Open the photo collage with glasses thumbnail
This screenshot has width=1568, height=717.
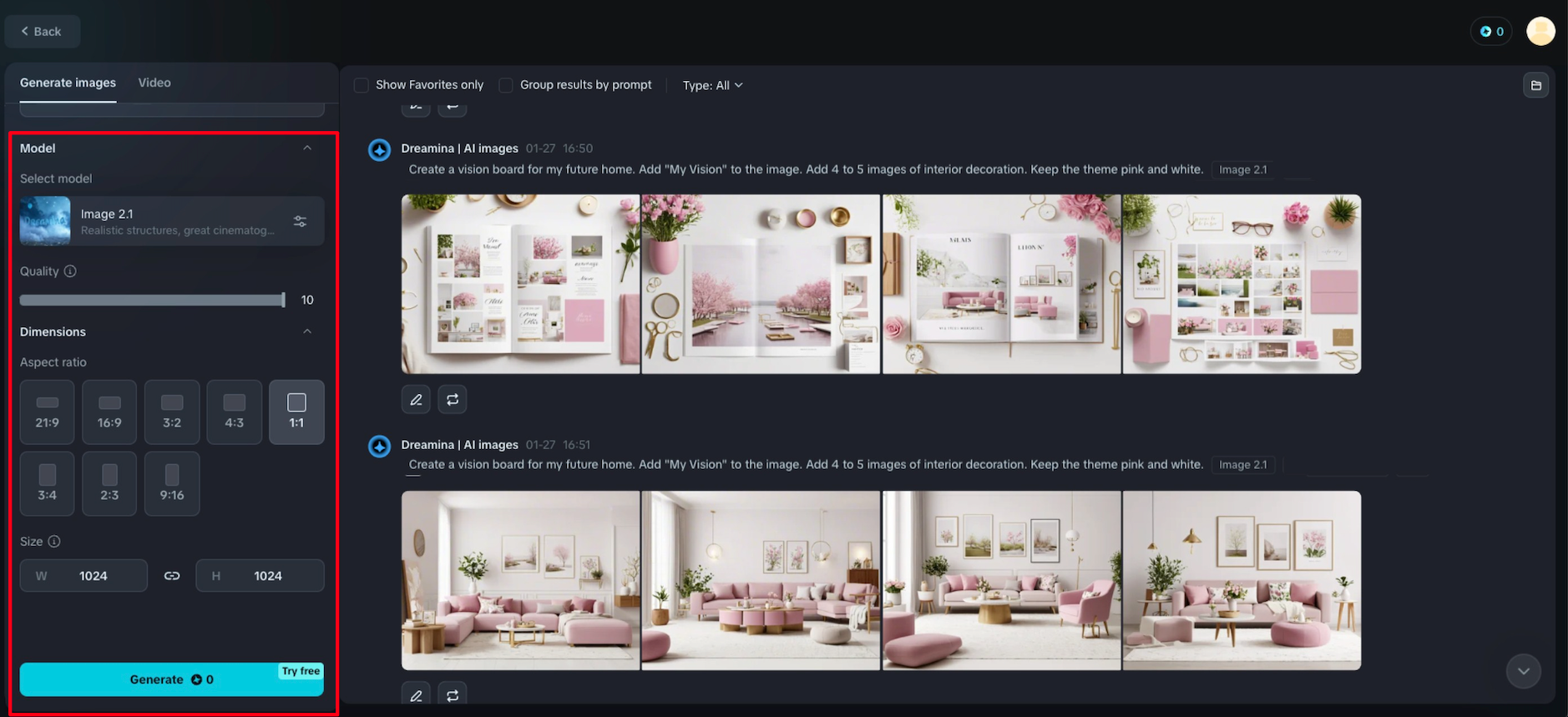[1242, 285]
